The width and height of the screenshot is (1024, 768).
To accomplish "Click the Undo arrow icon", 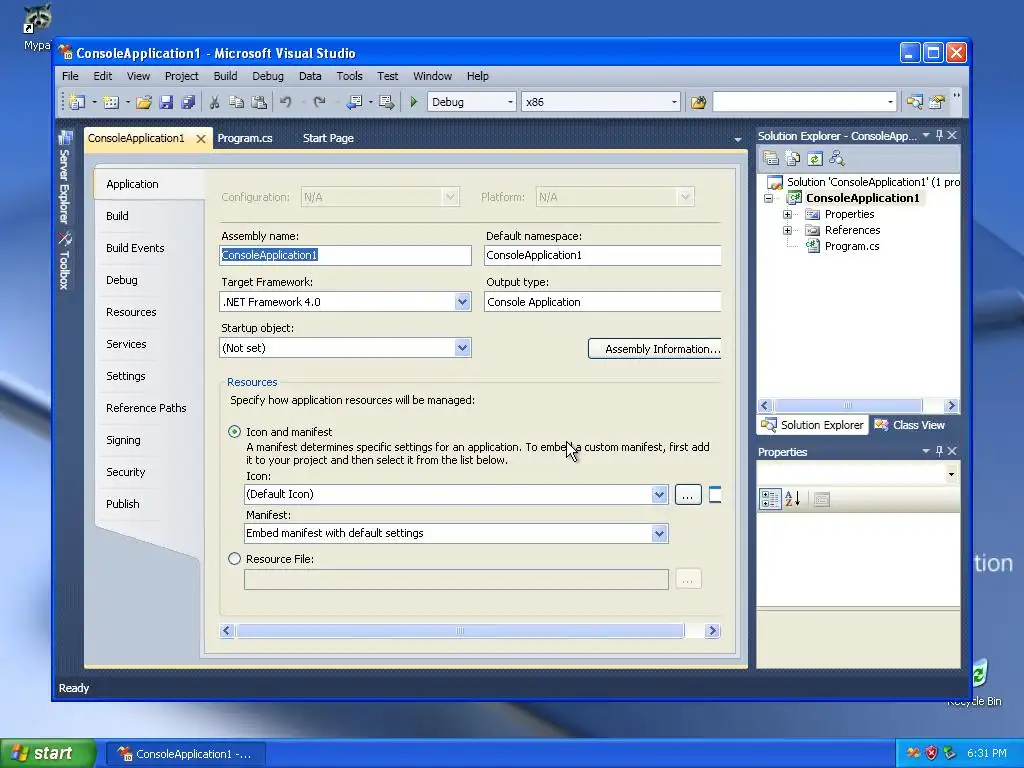I will pos(285,102).
